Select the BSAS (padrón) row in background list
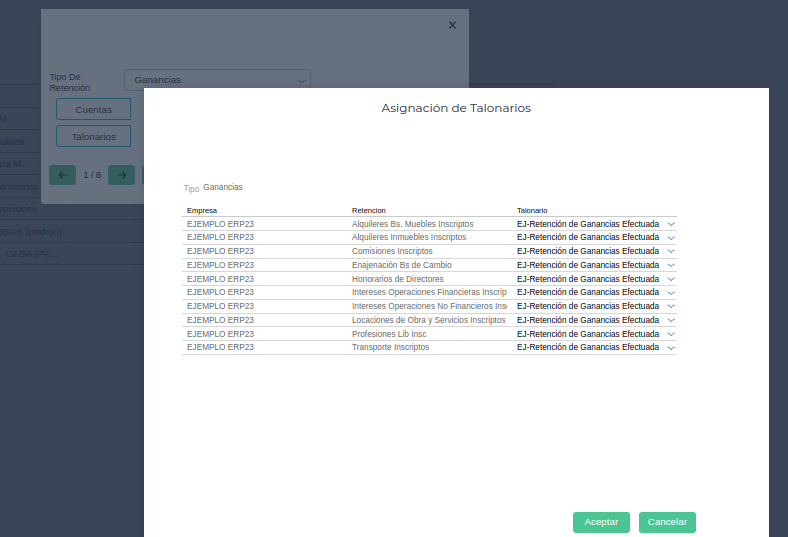 tap(31, 232)
